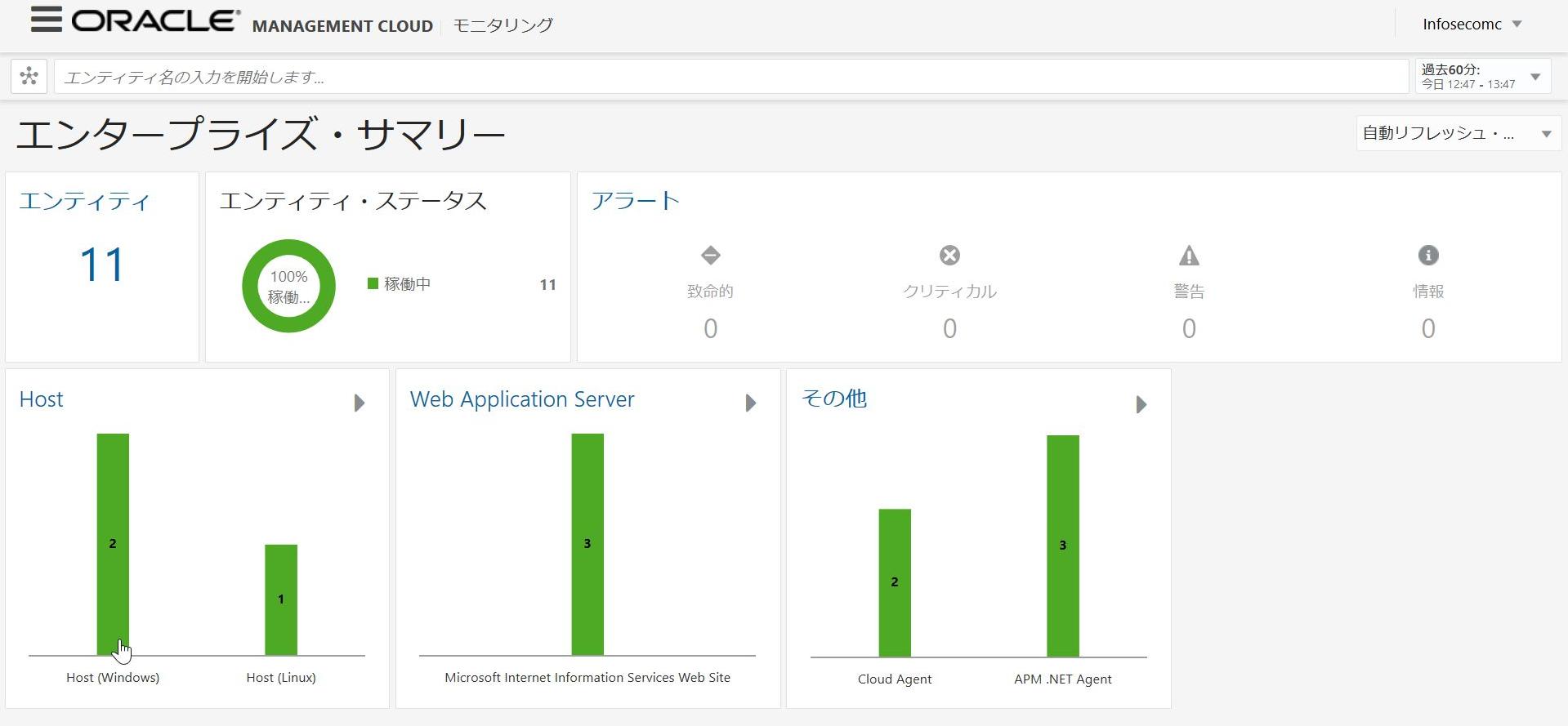Image resolution: width=1568 pixels, height=726 pixels.
Task: Open the Web Application Server title link
Action: pyautogui.click(x=522, y=399)
